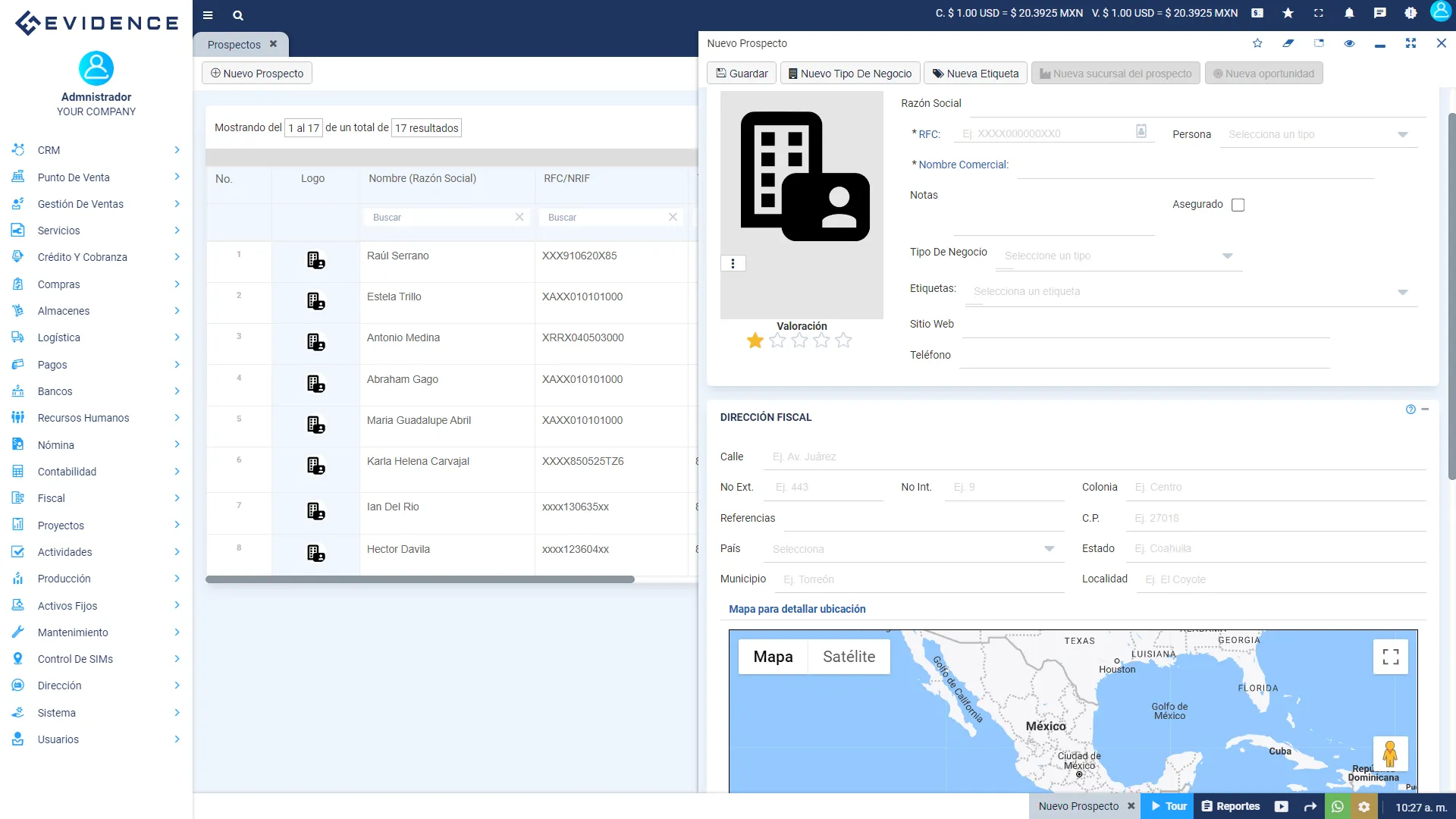Open the favorites star on Nuevo Prospecto window
Screen dimensions: 1456x819
pos(1257,43)
